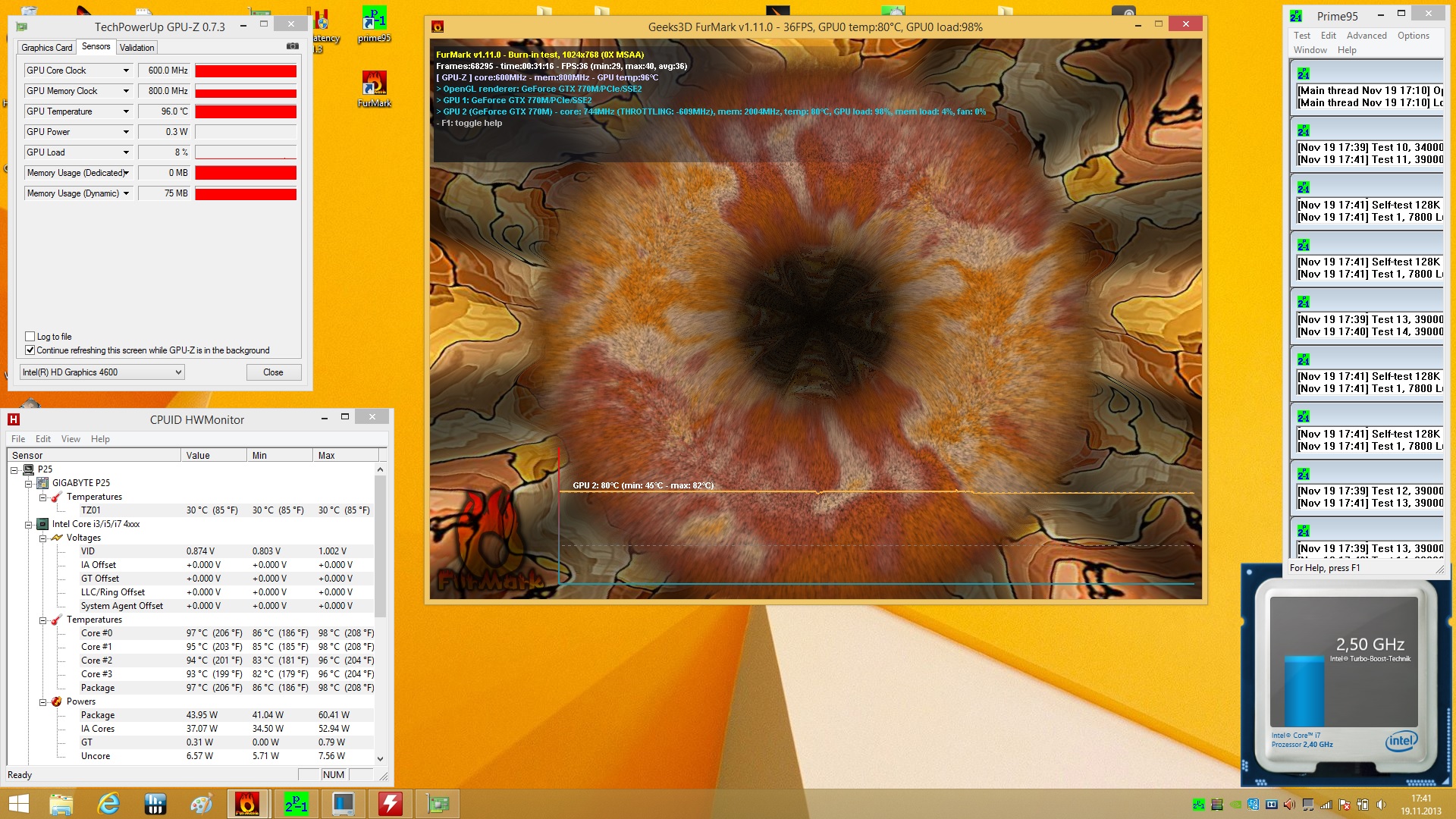Switch to HWMonitor lightning icon in taskbar
The image size is (1456, 819).
tap(390, 804)
